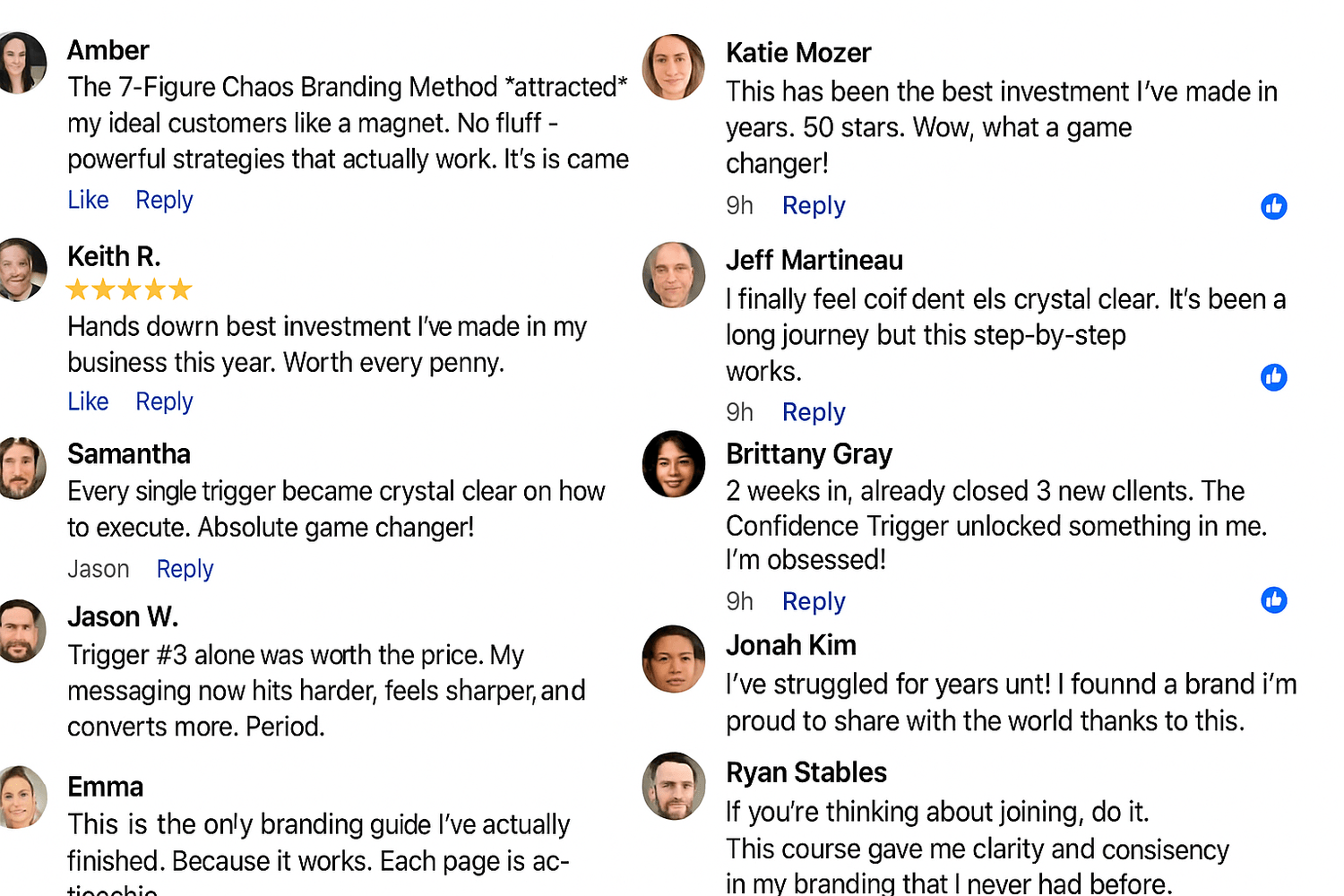Click the Jonah Kim commenter name
The image size is (1344, 896).
click(x=791, y=645)
